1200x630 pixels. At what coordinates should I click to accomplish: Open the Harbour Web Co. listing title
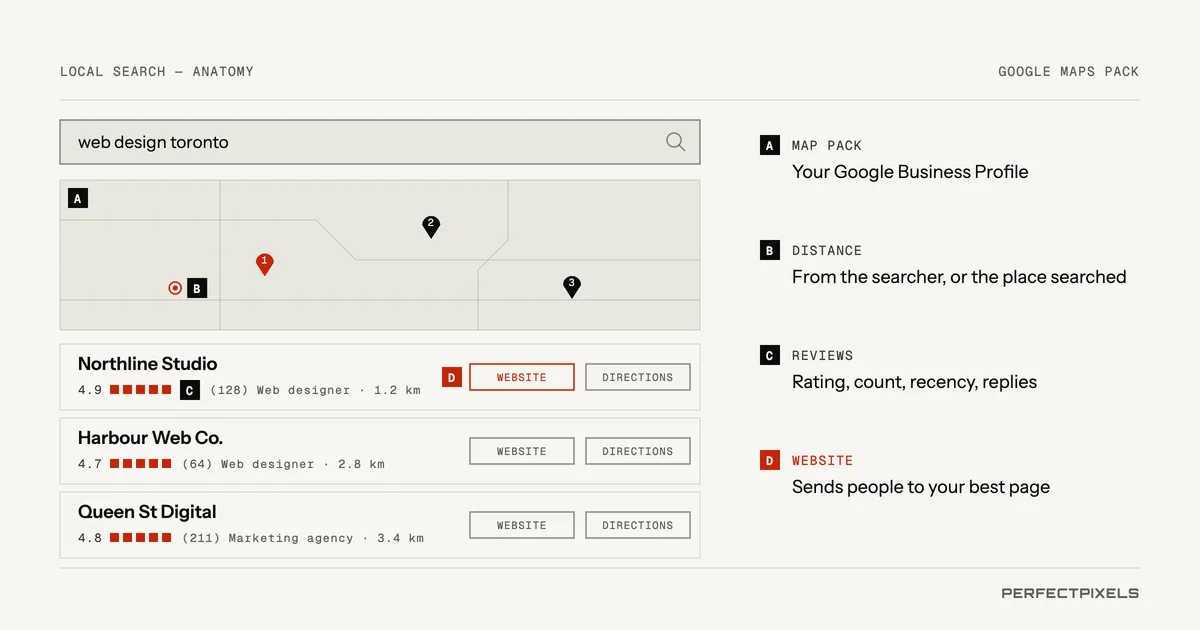point(150,438)
